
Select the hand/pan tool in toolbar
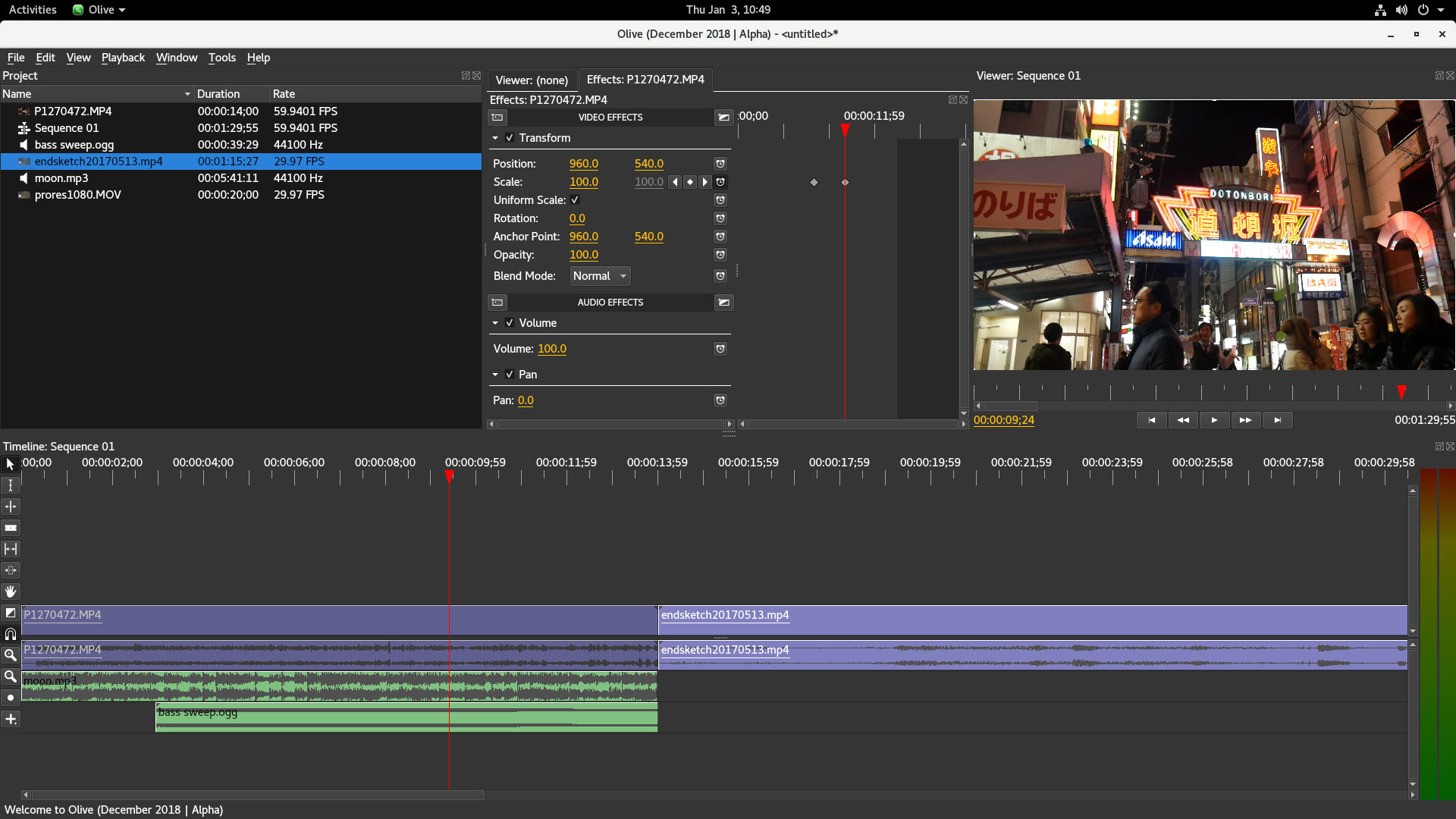11,591
